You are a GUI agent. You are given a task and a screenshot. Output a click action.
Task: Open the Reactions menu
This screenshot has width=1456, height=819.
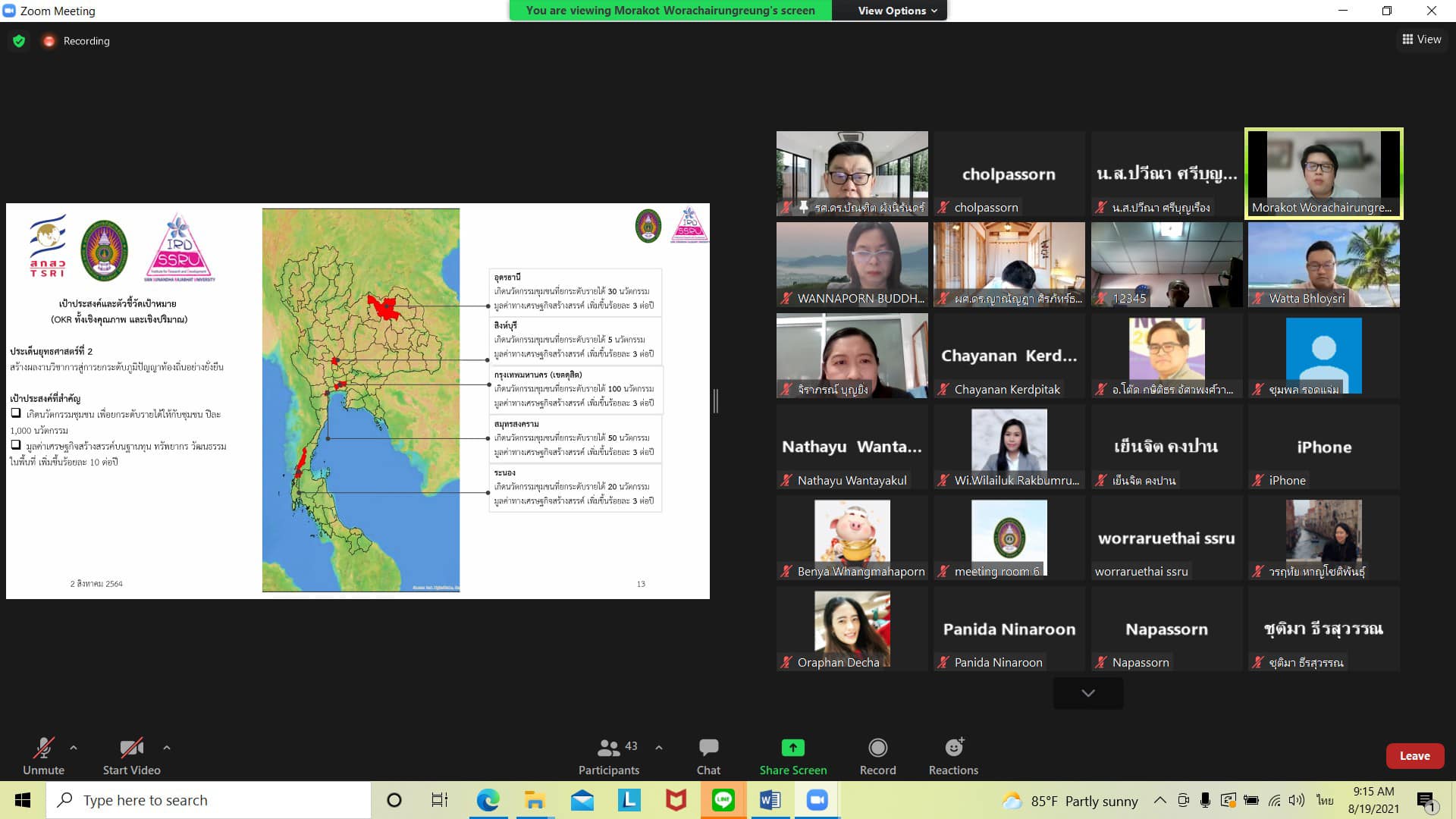coord(953,748)
